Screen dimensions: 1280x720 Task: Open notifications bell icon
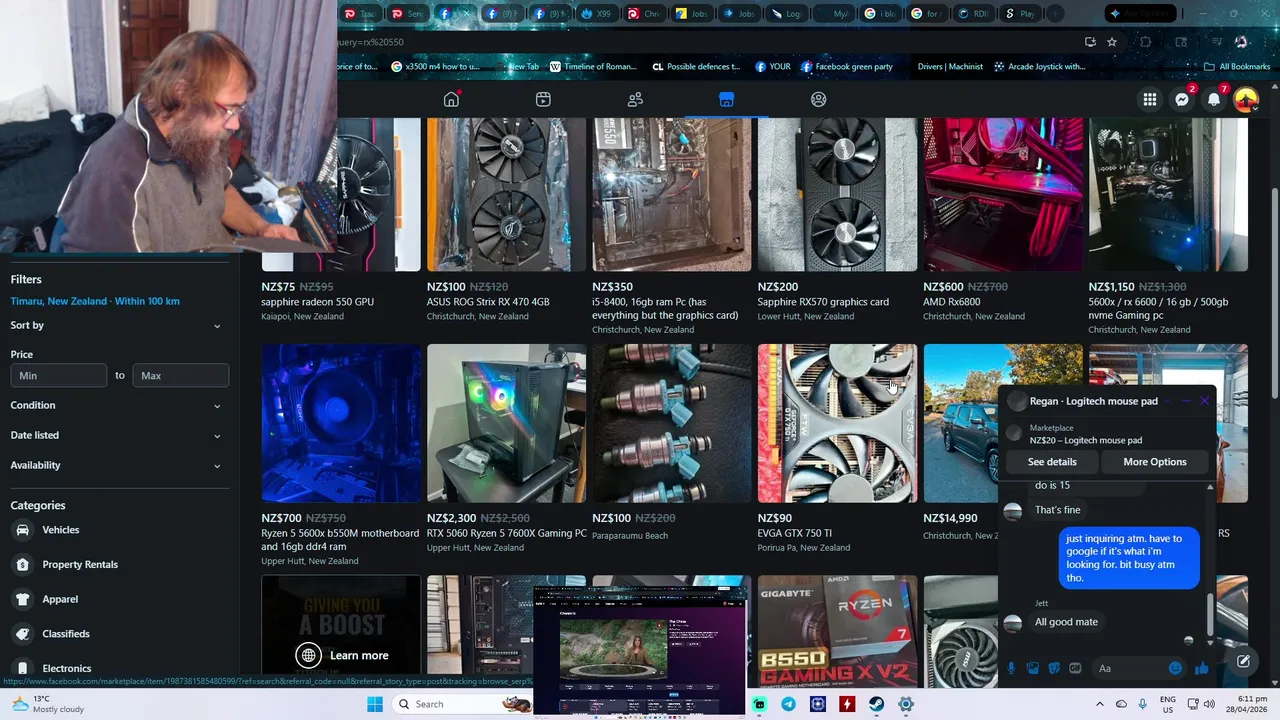point(1214,99)
